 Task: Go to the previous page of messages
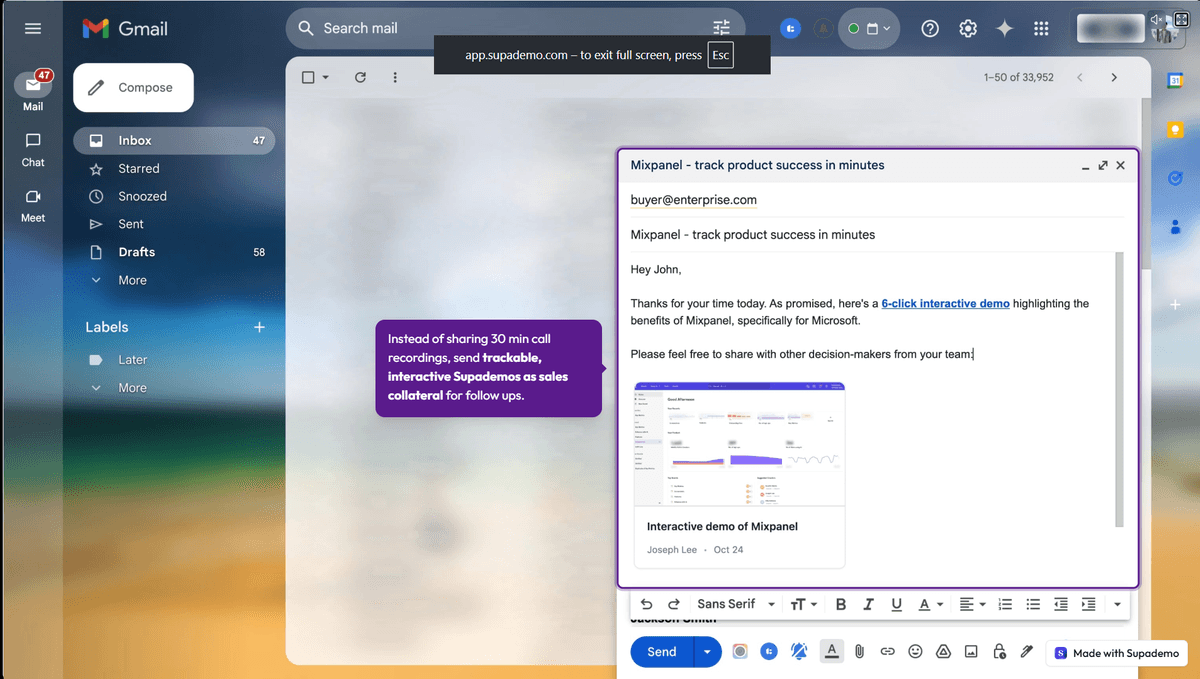tap(1079, 77)
